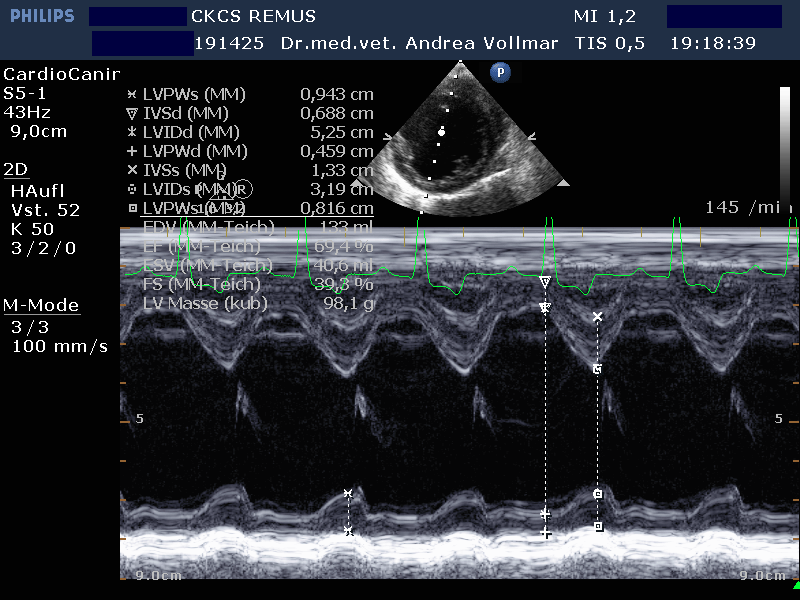800x600 pixels.
Task: Click the triangle symbol beside IVSd (MM)
Action: tap(132, 113)
